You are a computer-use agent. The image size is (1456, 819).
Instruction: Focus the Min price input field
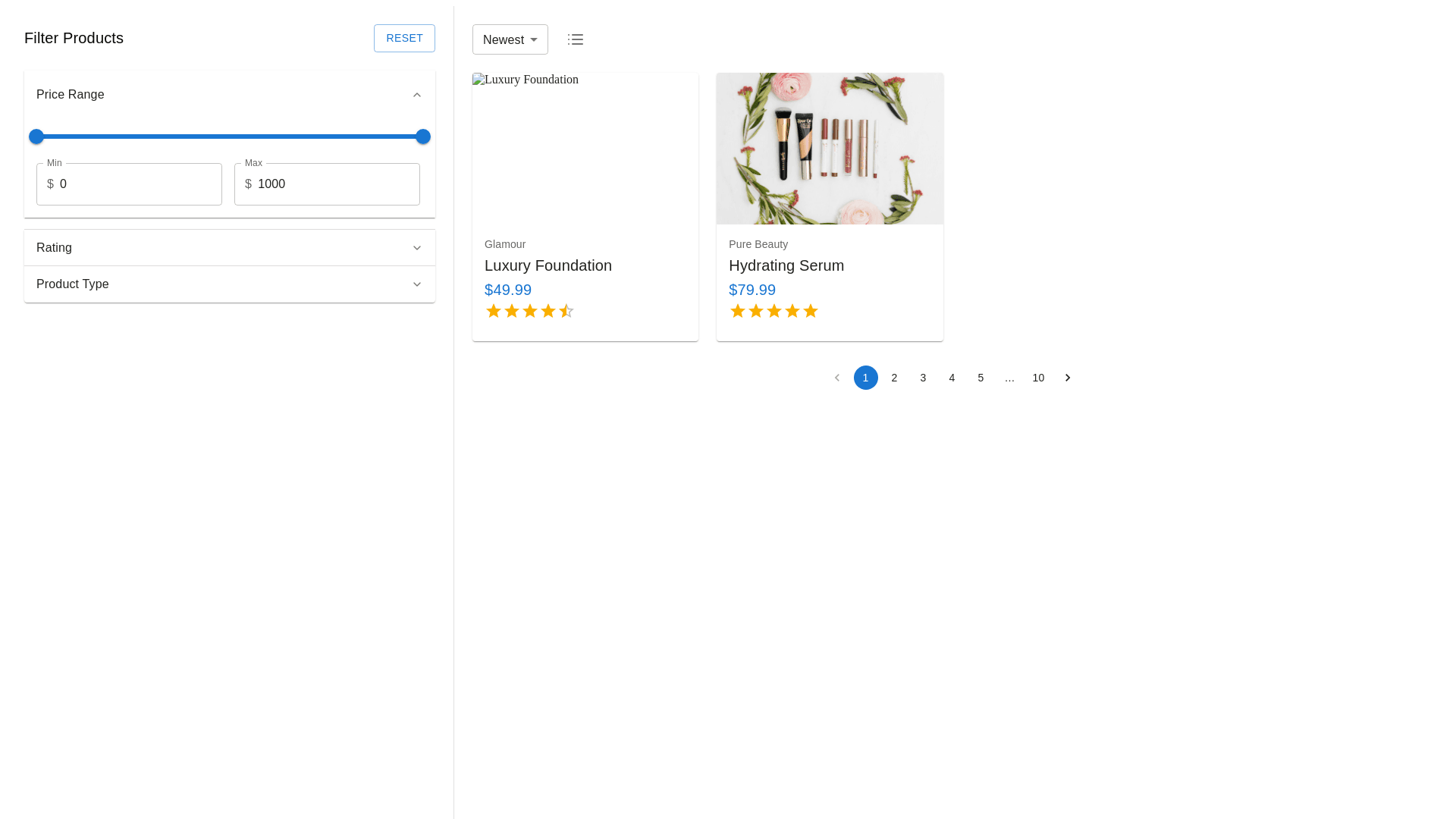pos(136,184)
